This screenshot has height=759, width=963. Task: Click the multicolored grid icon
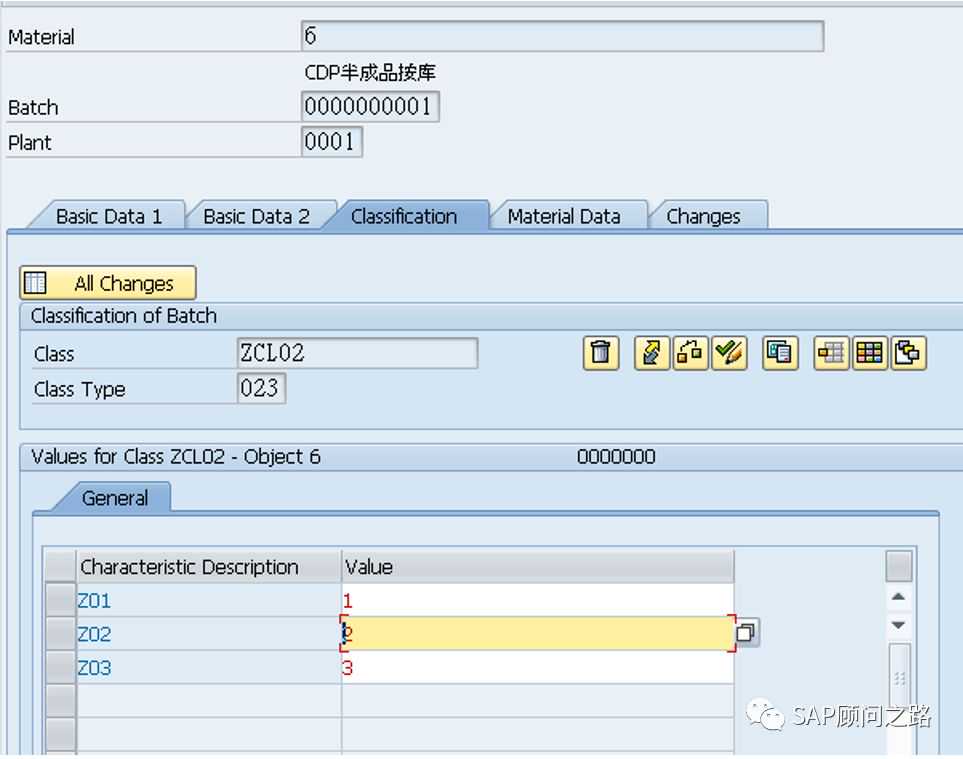870,353
